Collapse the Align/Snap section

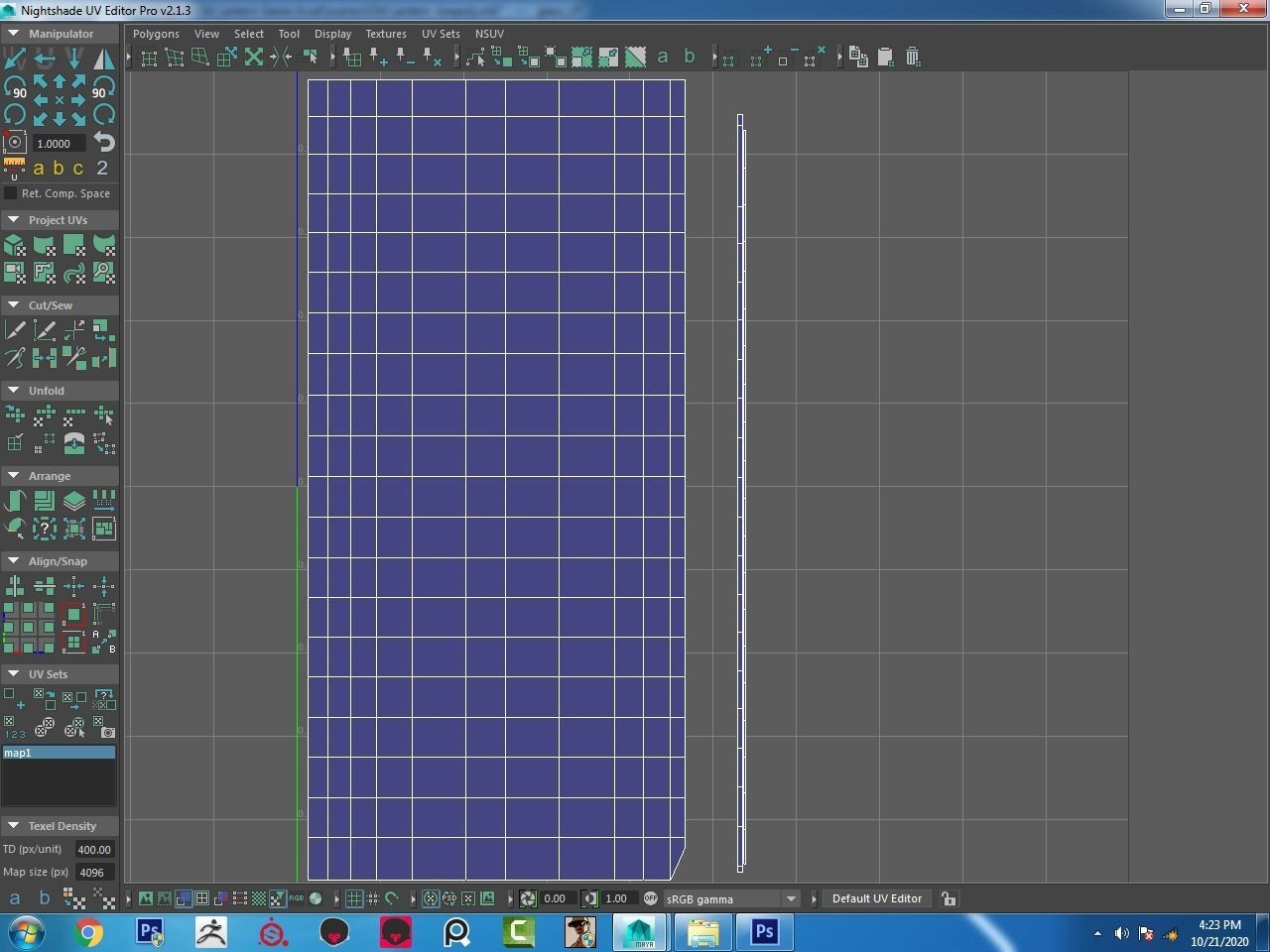(14, 561)
